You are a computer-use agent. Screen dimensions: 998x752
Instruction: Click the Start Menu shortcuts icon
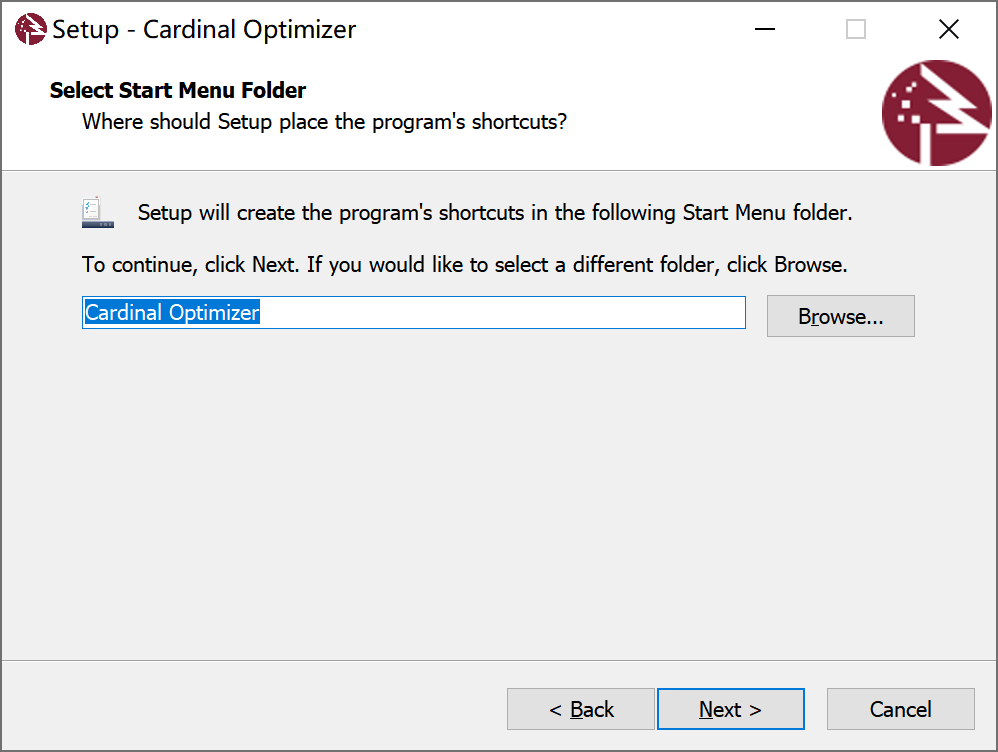pyautogui.click(x=98, y=213)
